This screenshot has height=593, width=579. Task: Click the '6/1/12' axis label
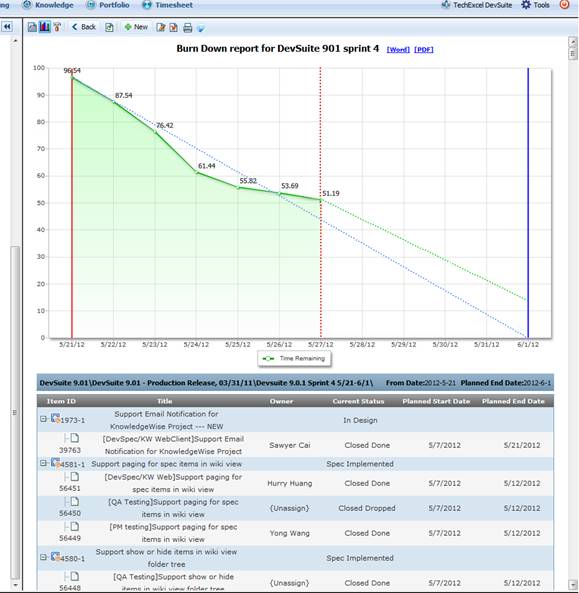click(x=528, y=345)
